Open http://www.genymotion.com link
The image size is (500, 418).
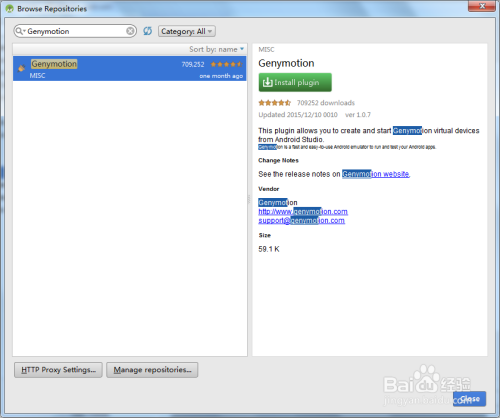tap(303, 212)
